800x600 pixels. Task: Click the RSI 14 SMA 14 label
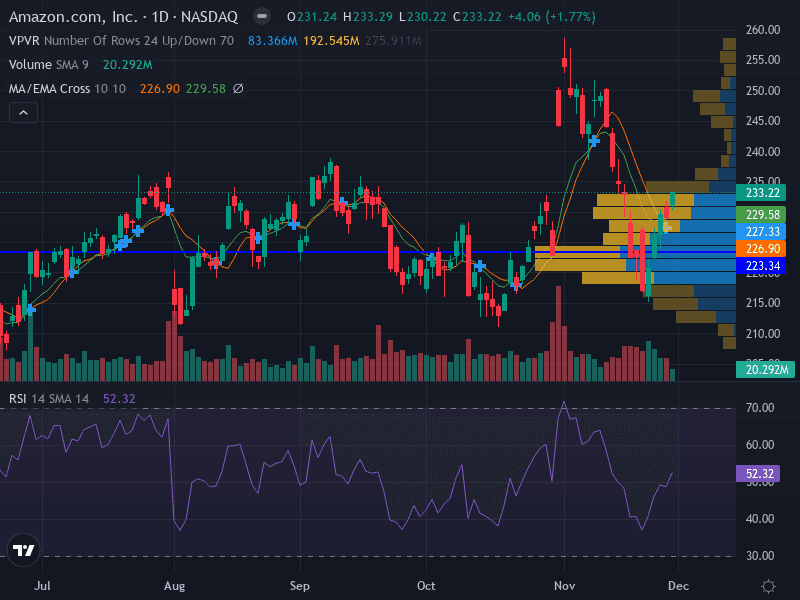[48, 398]
